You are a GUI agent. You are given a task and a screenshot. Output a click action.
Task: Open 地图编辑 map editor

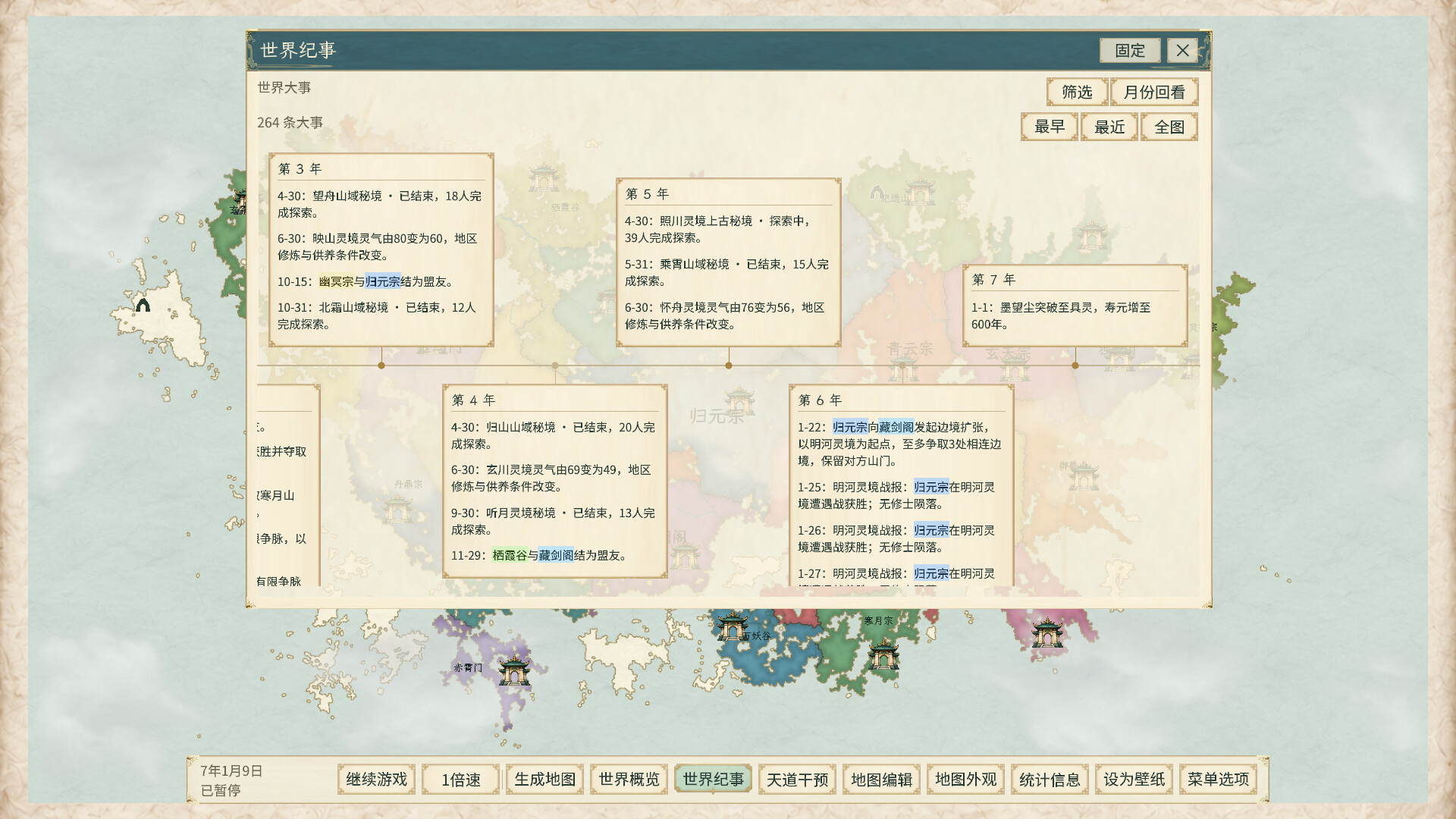[881, 779]
